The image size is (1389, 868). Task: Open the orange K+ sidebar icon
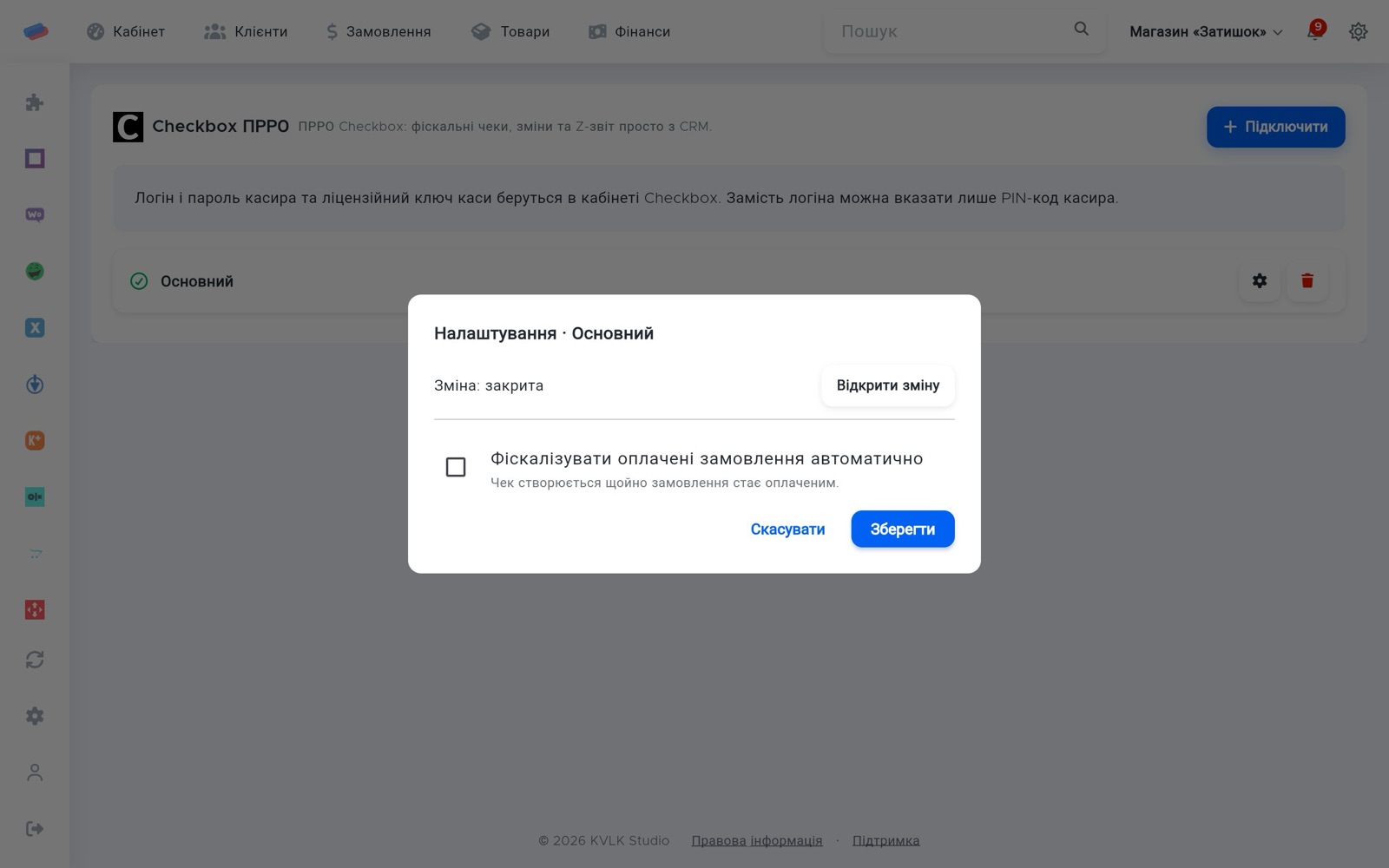click(35, 441)
